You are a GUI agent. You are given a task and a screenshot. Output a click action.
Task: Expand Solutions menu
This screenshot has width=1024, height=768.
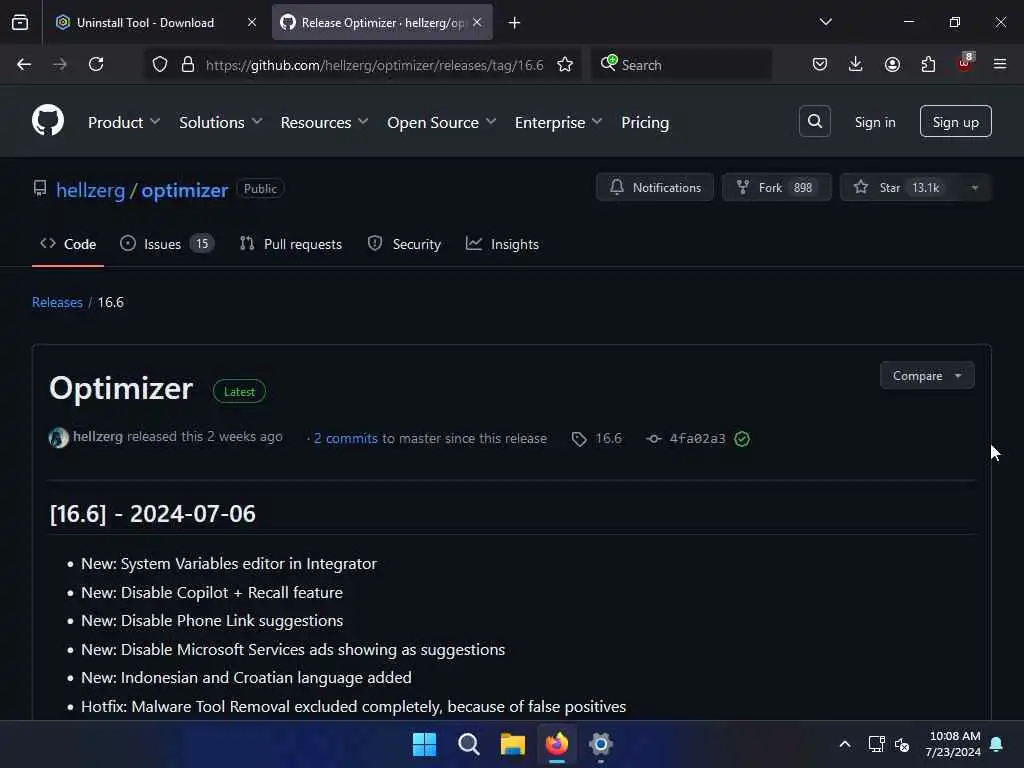(221, 123)
